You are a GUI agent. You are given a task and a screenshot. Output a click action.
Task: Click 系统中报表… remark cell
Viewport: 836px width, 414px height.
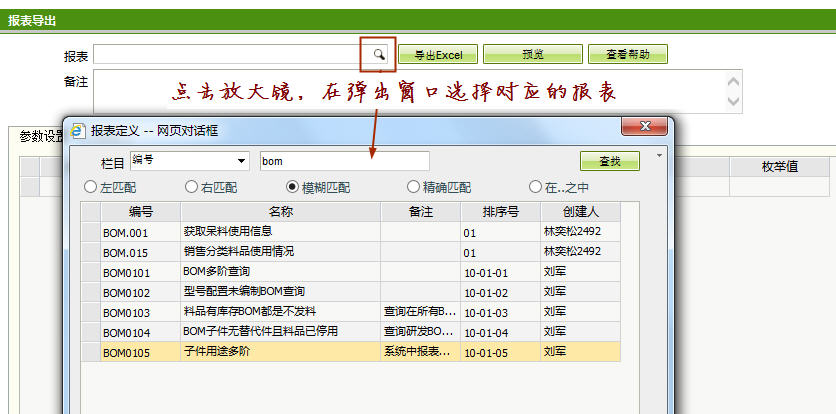click(x=421, y=352)
